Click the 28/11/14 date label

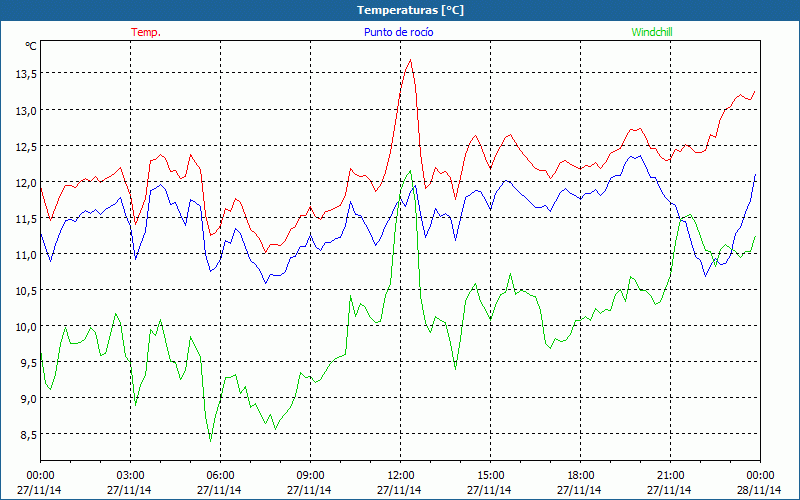coord(759,490)
